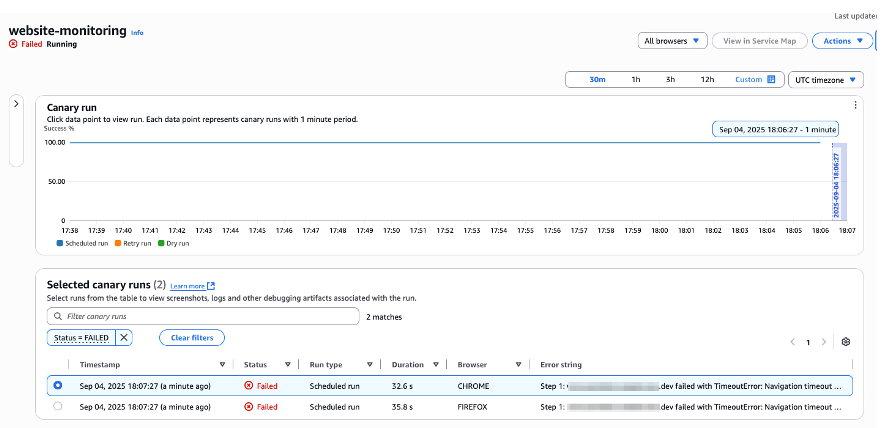The width and height of the screenshot is (882, 428).
Task: Go to the previous page arrow
Action: point(791,342)
